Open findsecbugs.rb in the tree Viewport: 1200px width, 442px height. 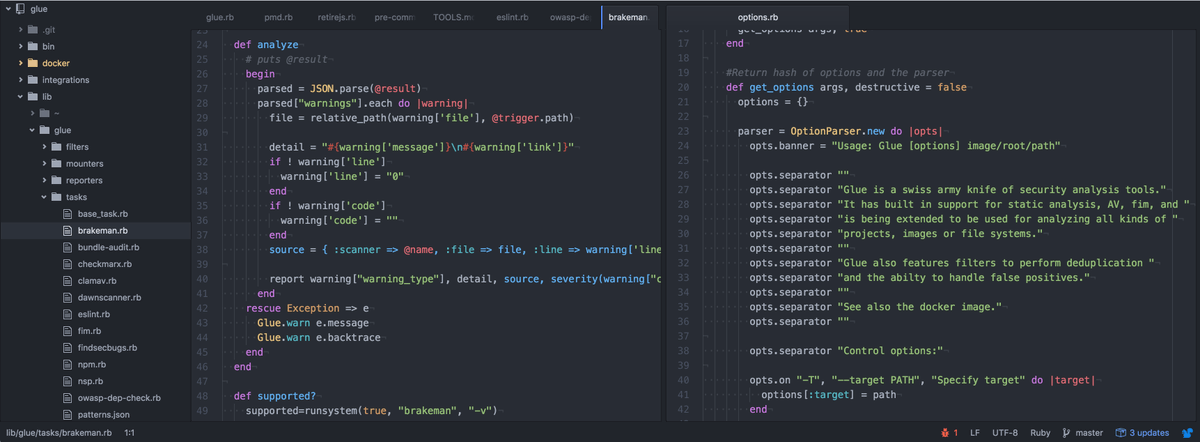pyautogui.click(x=107, y=347)
